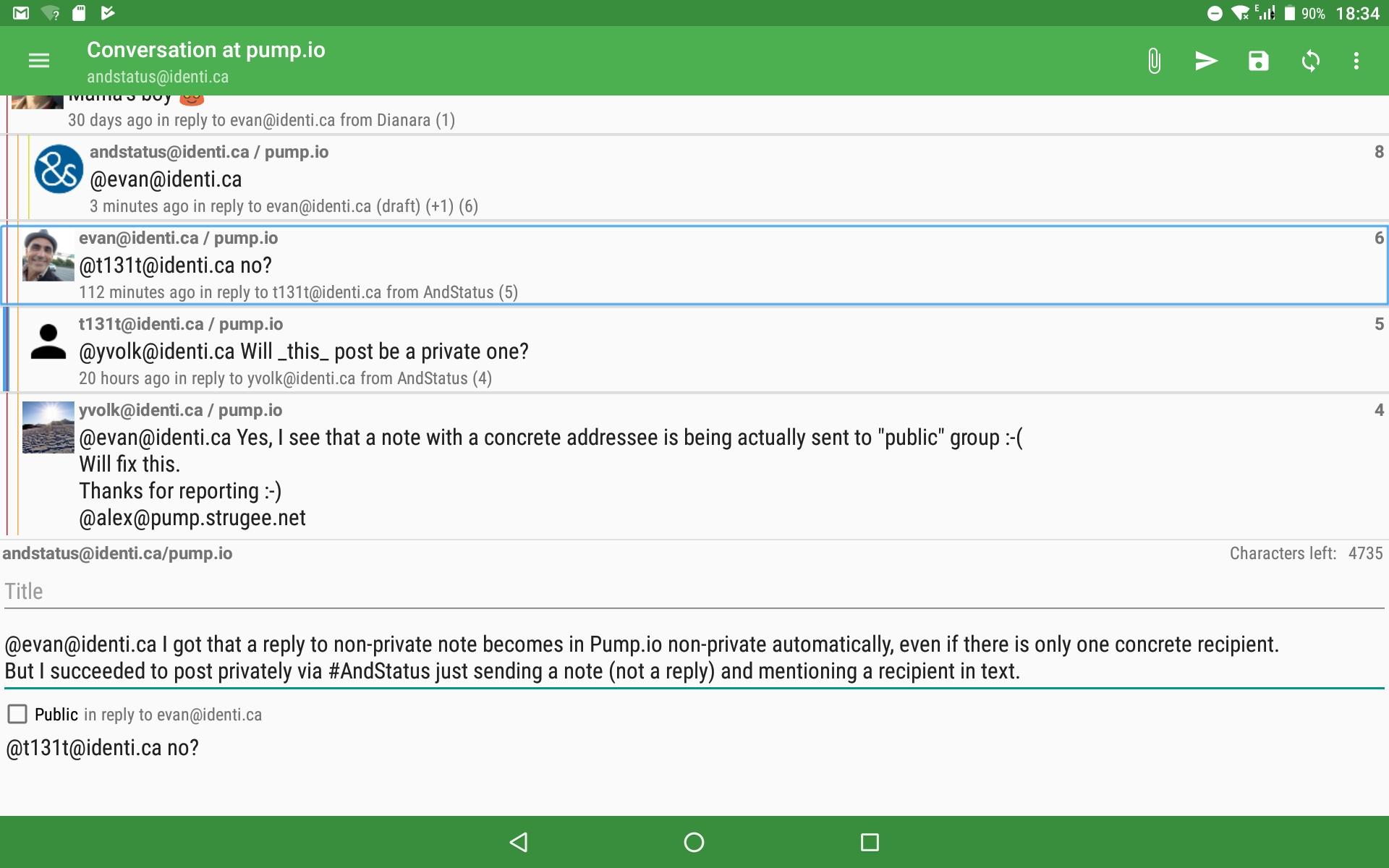The image size is (1389, 868).
Task: Tap the quoted '@t131t@identi.ca no?' below editor
Action: pos(102,748)
